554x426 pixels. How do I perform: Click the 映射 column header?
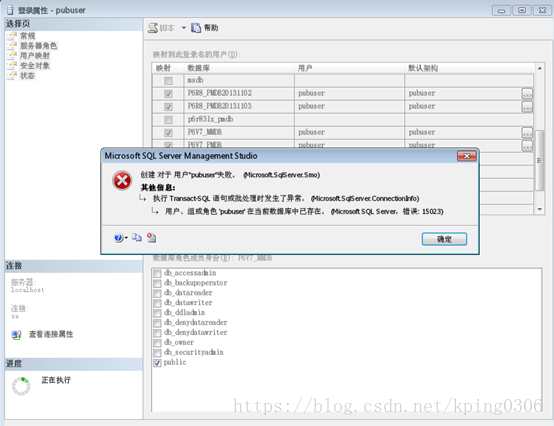click(168, 68)
